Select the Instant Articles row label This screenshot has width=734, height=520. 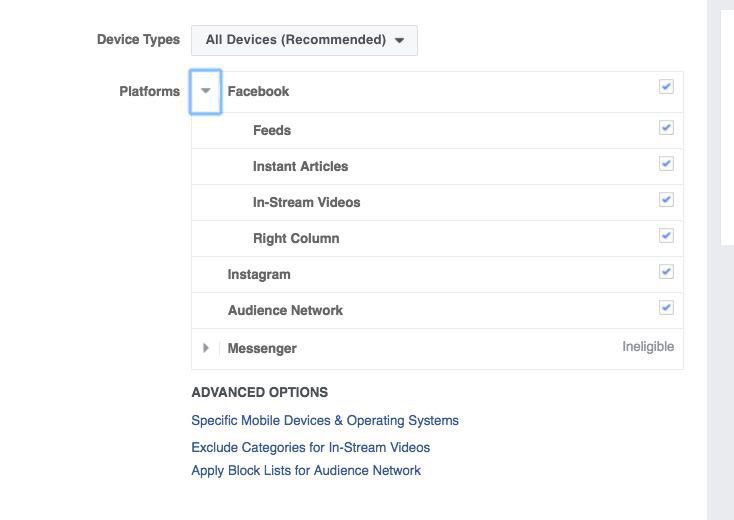[301, 166]
